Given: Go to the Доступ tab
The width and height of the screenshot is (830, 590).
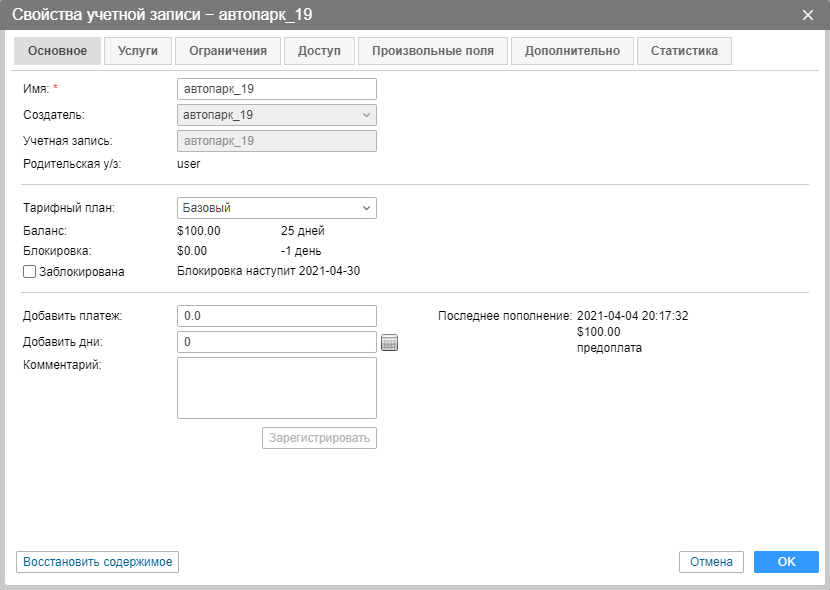Looking at the screenshot, I should tap(319, 51).
